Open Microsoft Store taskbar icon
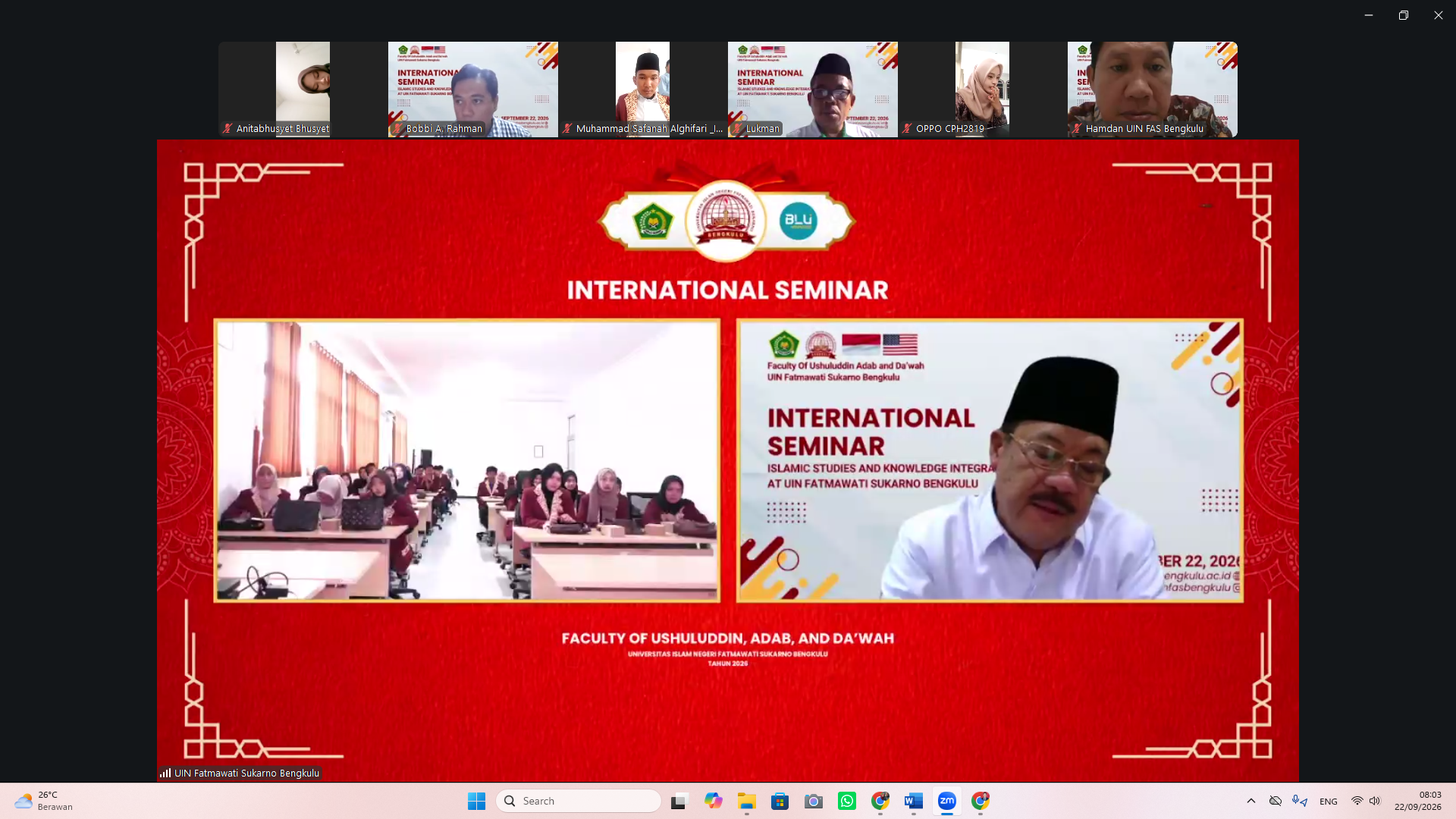Viewport: 1456px width, 819px height. click(x=780, y=801)
